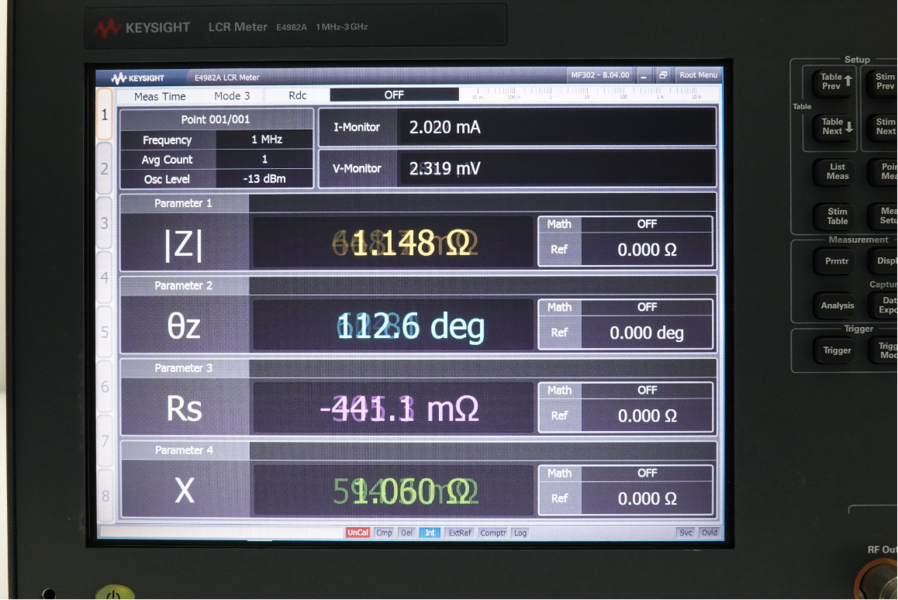Open the Root Menu
Viewport: 898px width, 600px height.
[698, 76]
